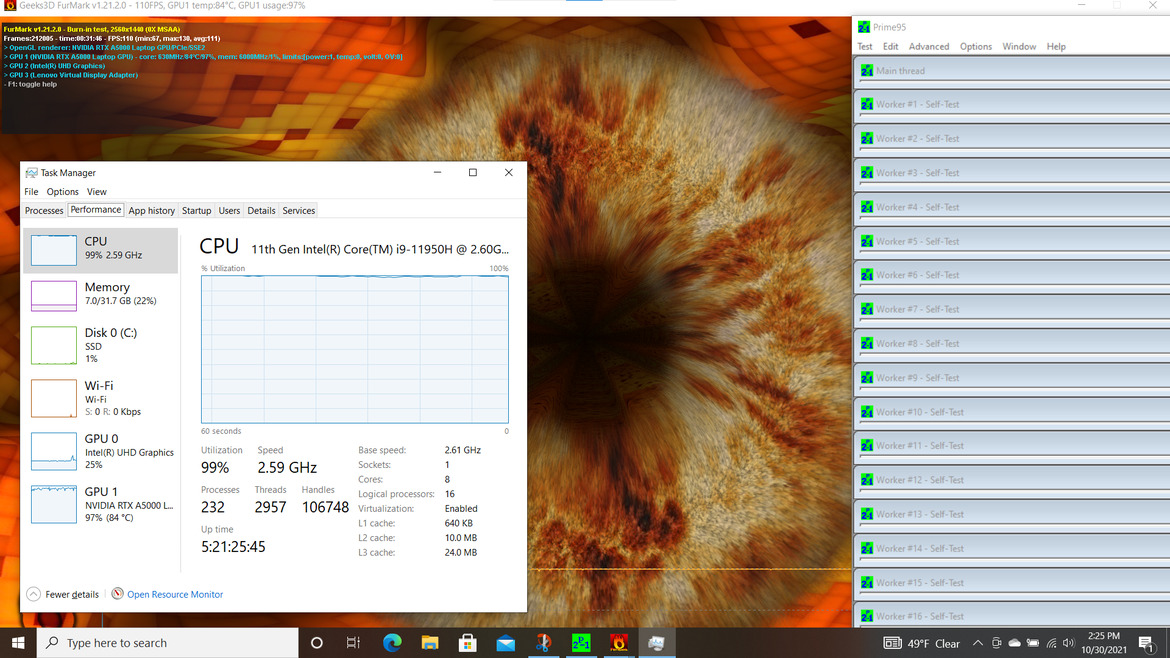Click the taskbar search box
The image size is (1170, 658).
[168, 642]
